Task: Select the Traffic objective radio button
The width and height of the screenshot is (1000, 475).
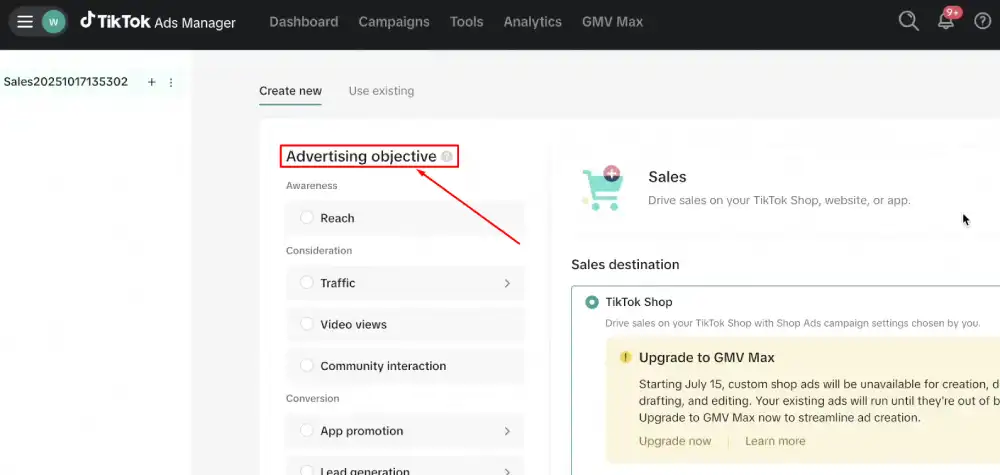Action: [307, 282]
